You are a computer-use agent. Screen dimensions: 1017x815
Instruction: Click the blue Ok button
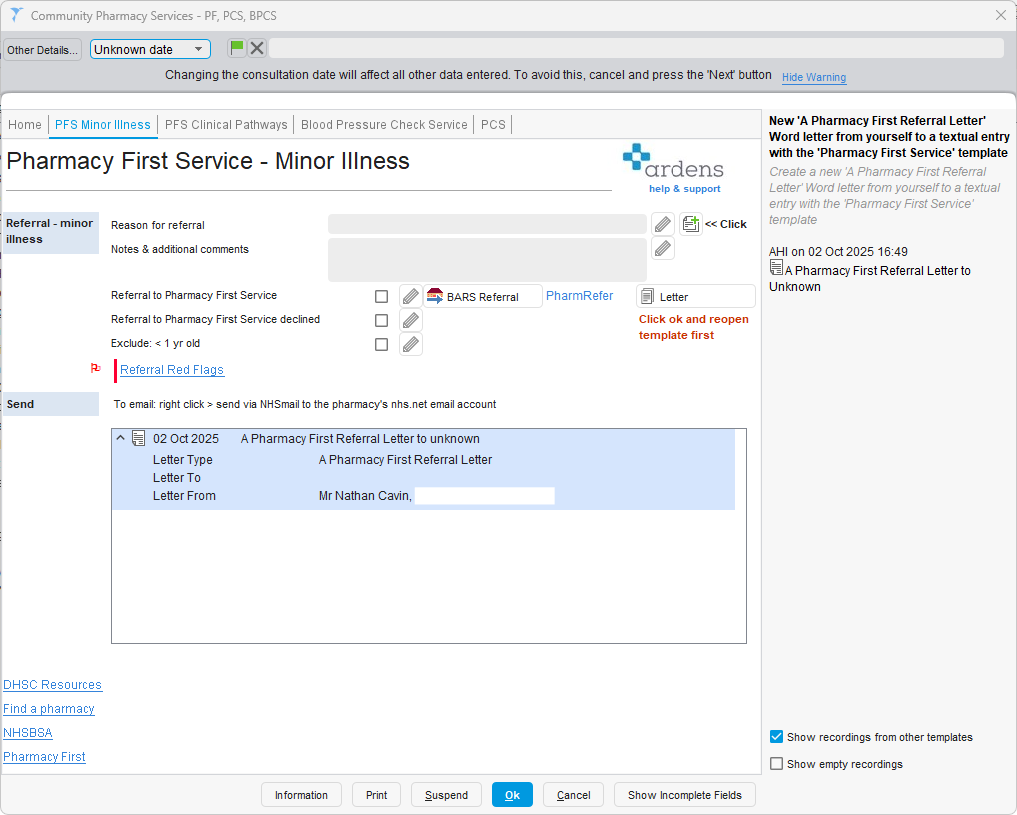click(x=512, y=795)
